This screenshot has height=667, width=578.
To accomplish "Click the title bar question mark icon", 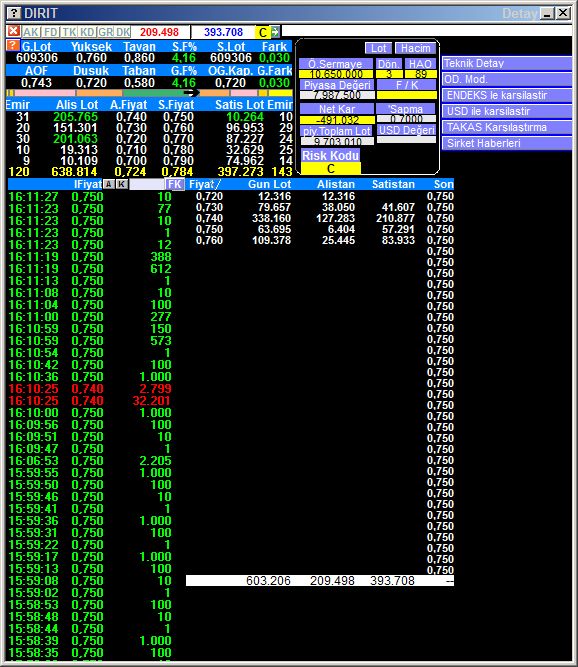I will [14, 13].
